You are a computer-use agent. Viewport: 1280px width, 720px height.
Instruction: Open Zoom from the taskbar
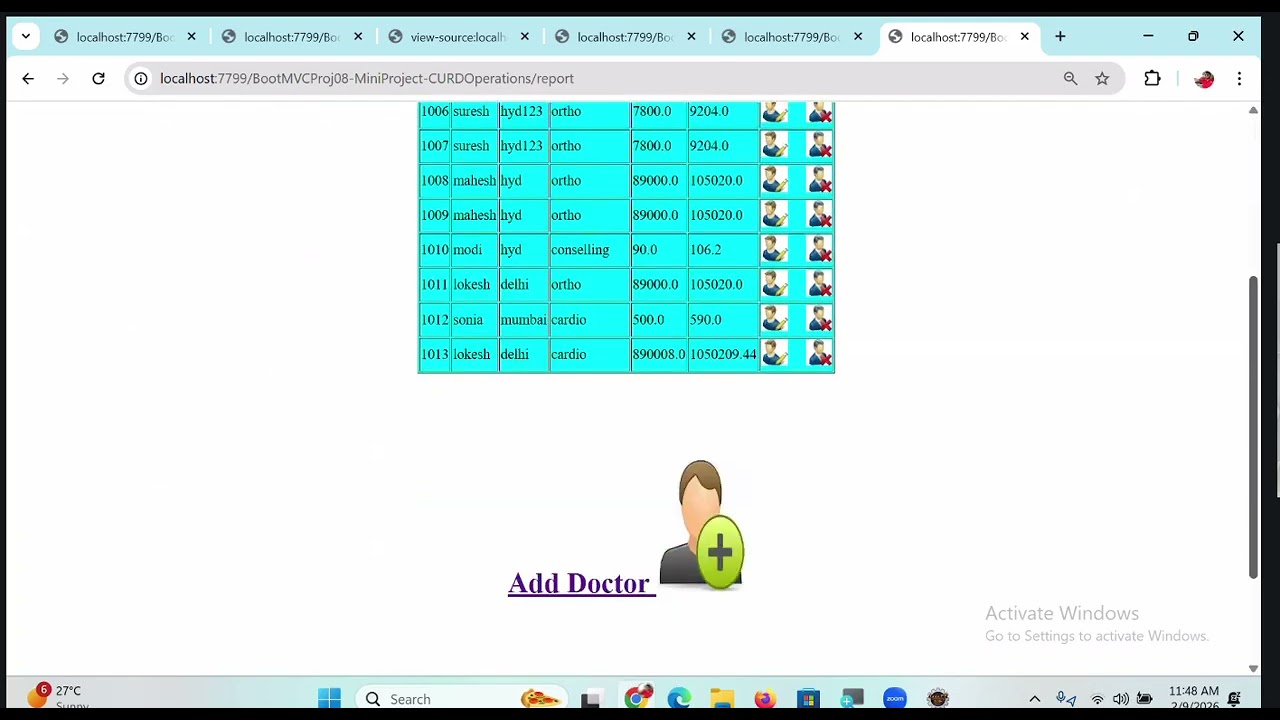894,699
